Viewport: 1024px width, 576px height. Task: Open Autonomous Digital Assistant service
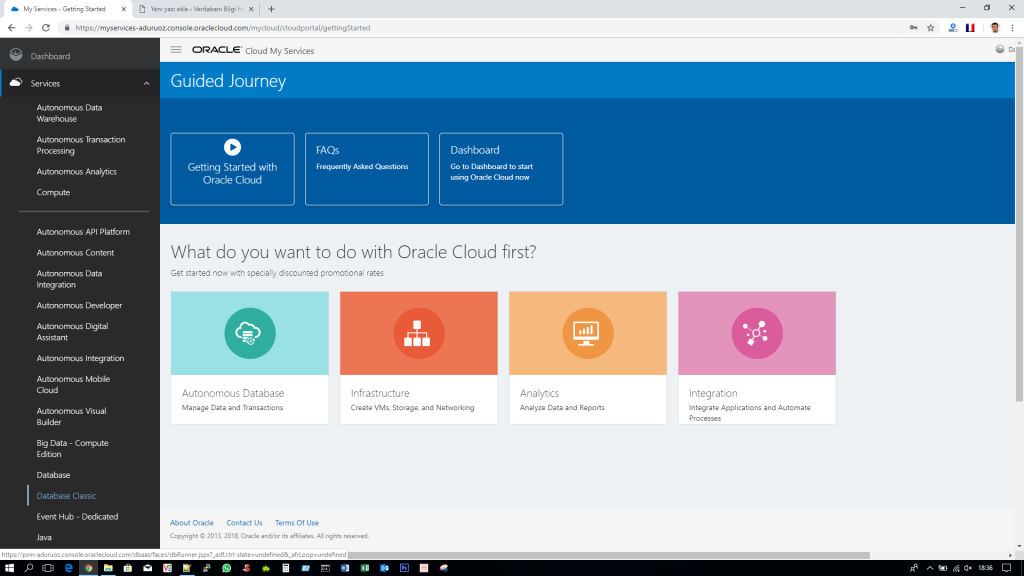coord(72,332)
